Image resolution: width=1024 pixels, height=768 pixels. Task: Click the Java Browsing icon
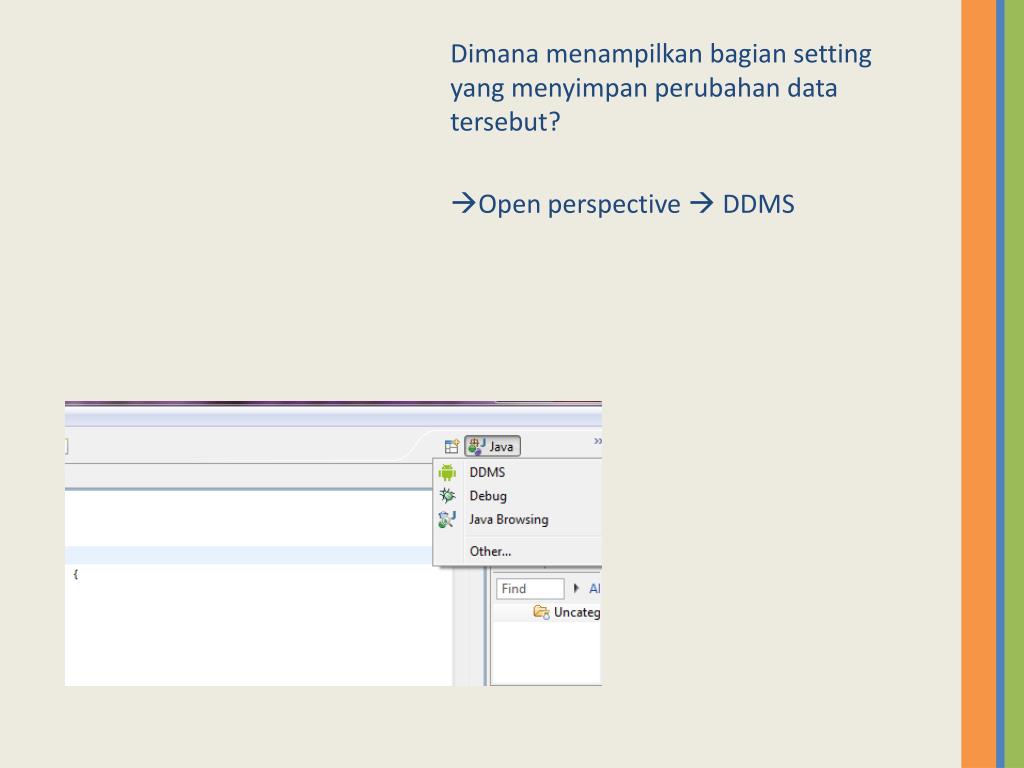click(x=447, y=519)
